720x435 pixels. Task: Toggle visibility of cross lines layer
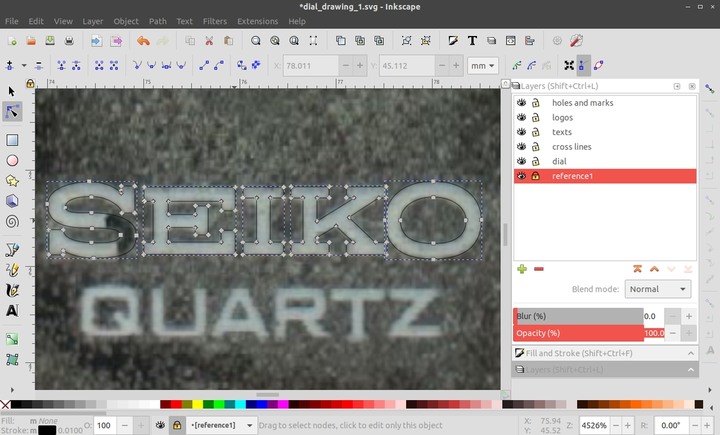[521, 147]
